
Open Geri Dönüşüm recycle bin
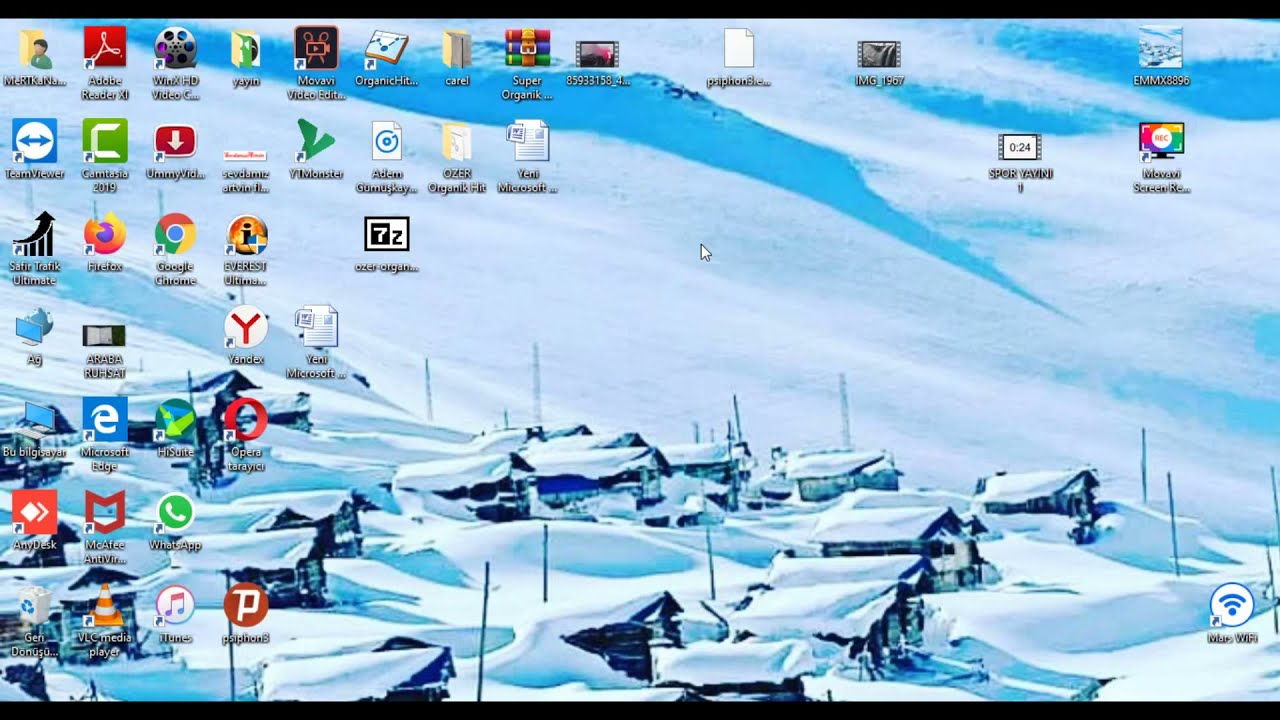pos(34,606)
